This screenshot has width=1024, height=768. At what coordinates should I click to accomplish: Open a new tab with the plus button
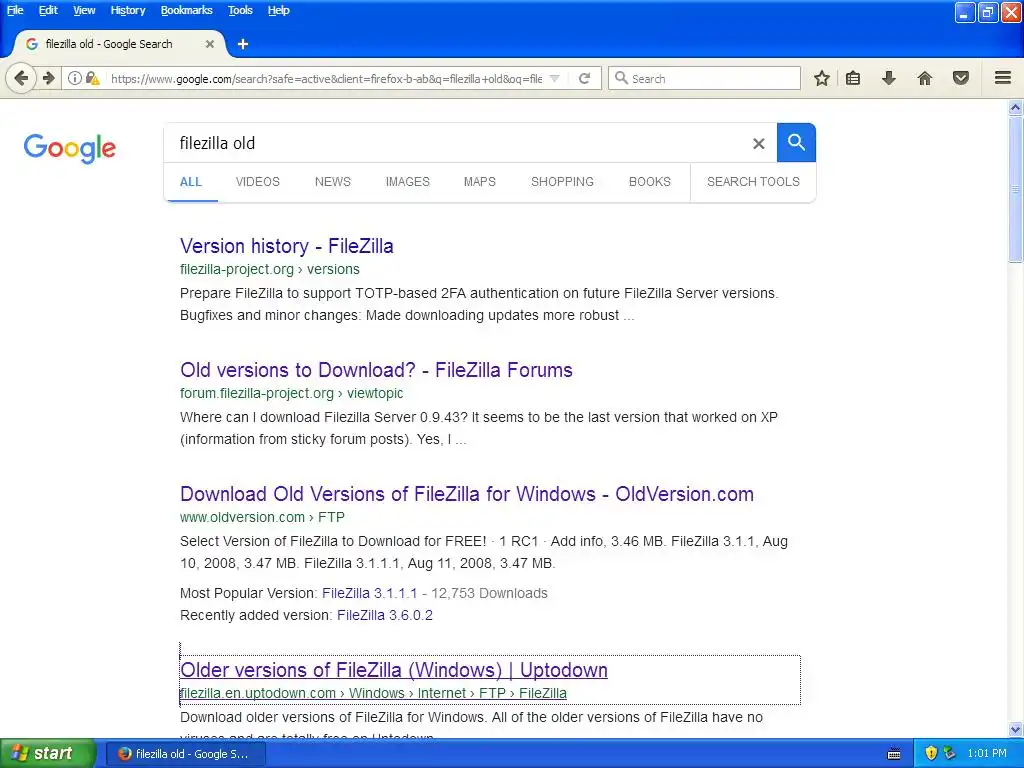point(243,44)
